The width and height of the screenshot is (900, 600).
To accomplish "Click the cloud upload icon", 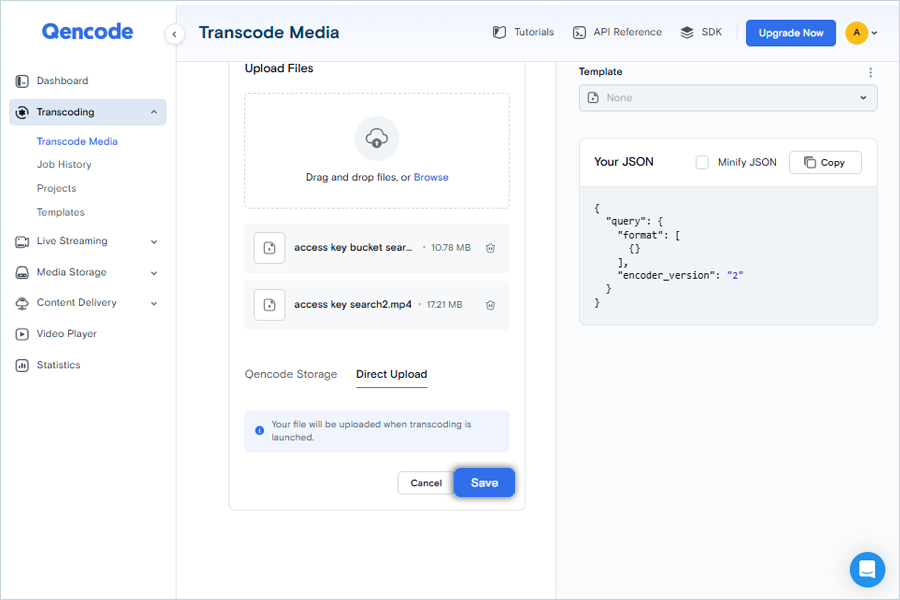I will tap(376, 138).
